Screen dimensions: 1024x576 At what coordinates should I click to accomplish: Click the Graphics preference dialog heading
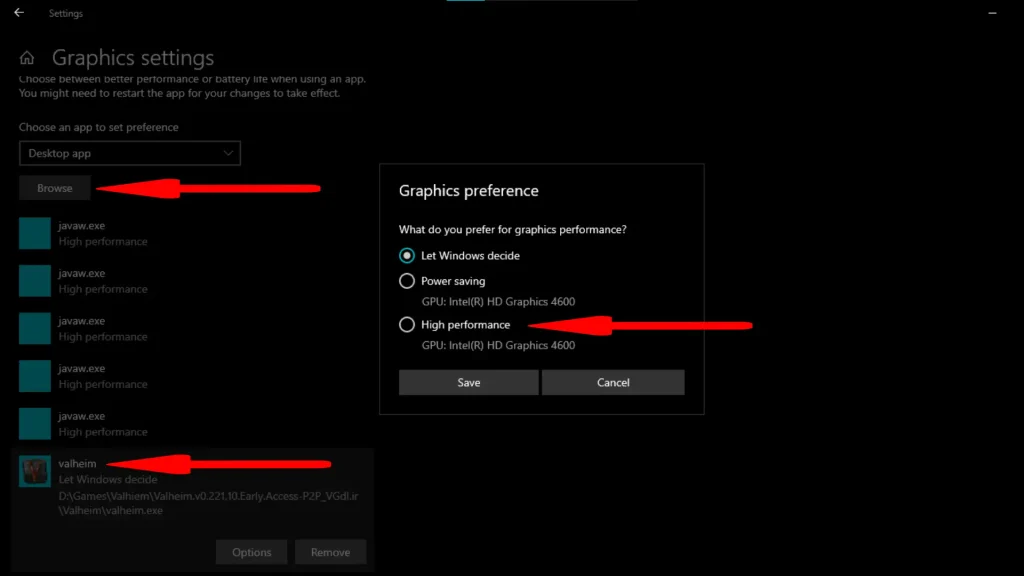[x=469, y=191]
